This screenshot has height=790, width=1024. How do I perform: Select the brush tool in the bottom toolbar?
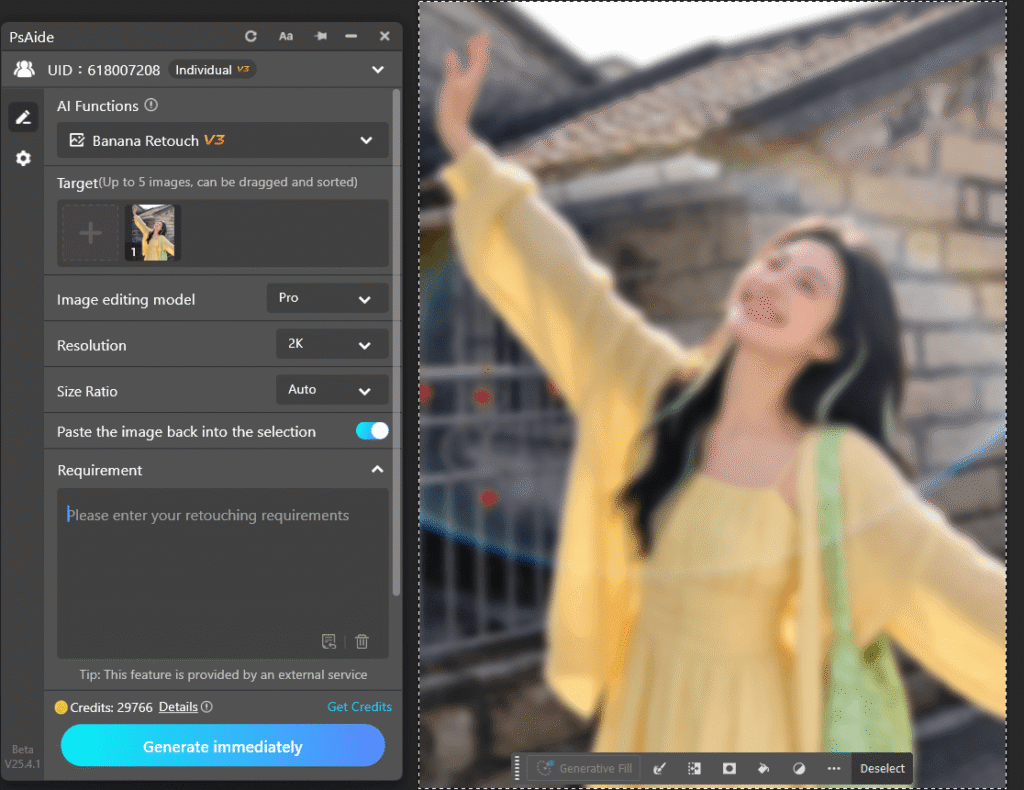point(660,768)
